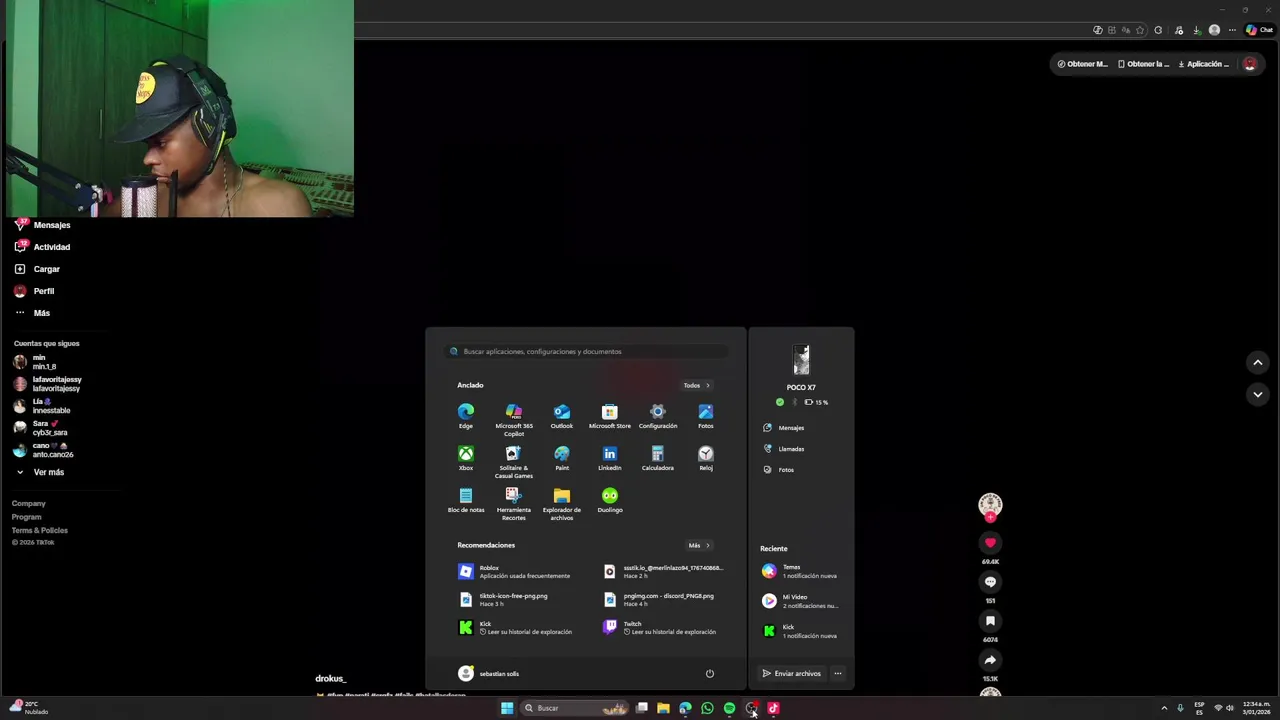Open the Reloj clock app

click(706, 458)
